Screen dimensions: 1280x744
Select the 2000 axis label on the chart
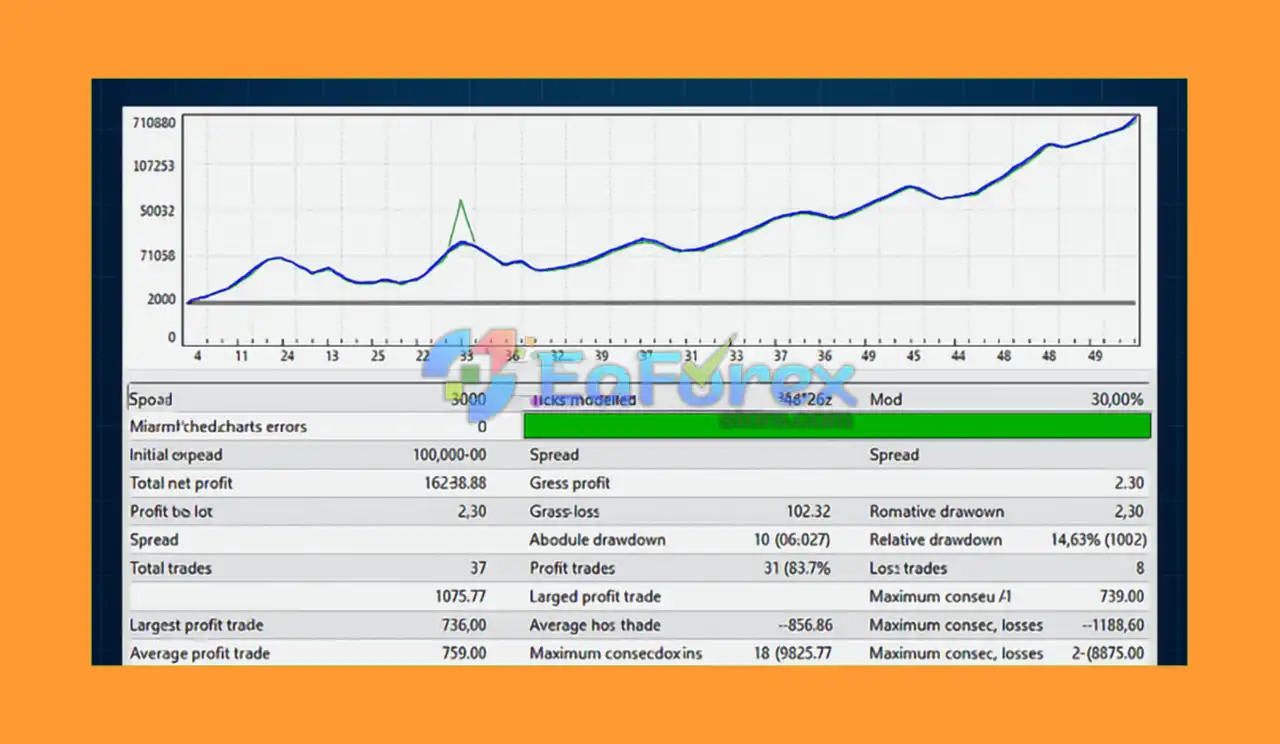[x=161, y=299]
